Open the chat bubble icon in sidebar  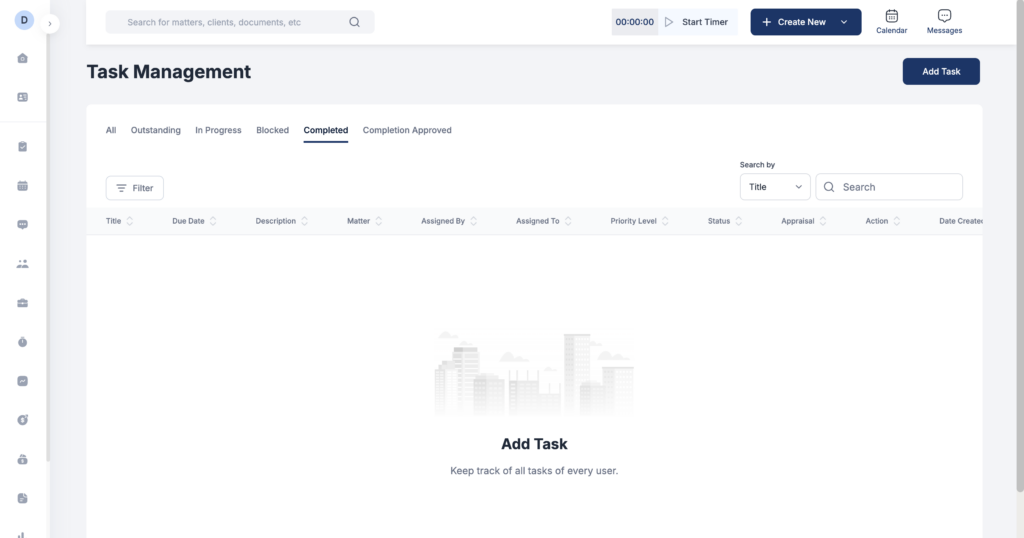[x=23, y=225]
